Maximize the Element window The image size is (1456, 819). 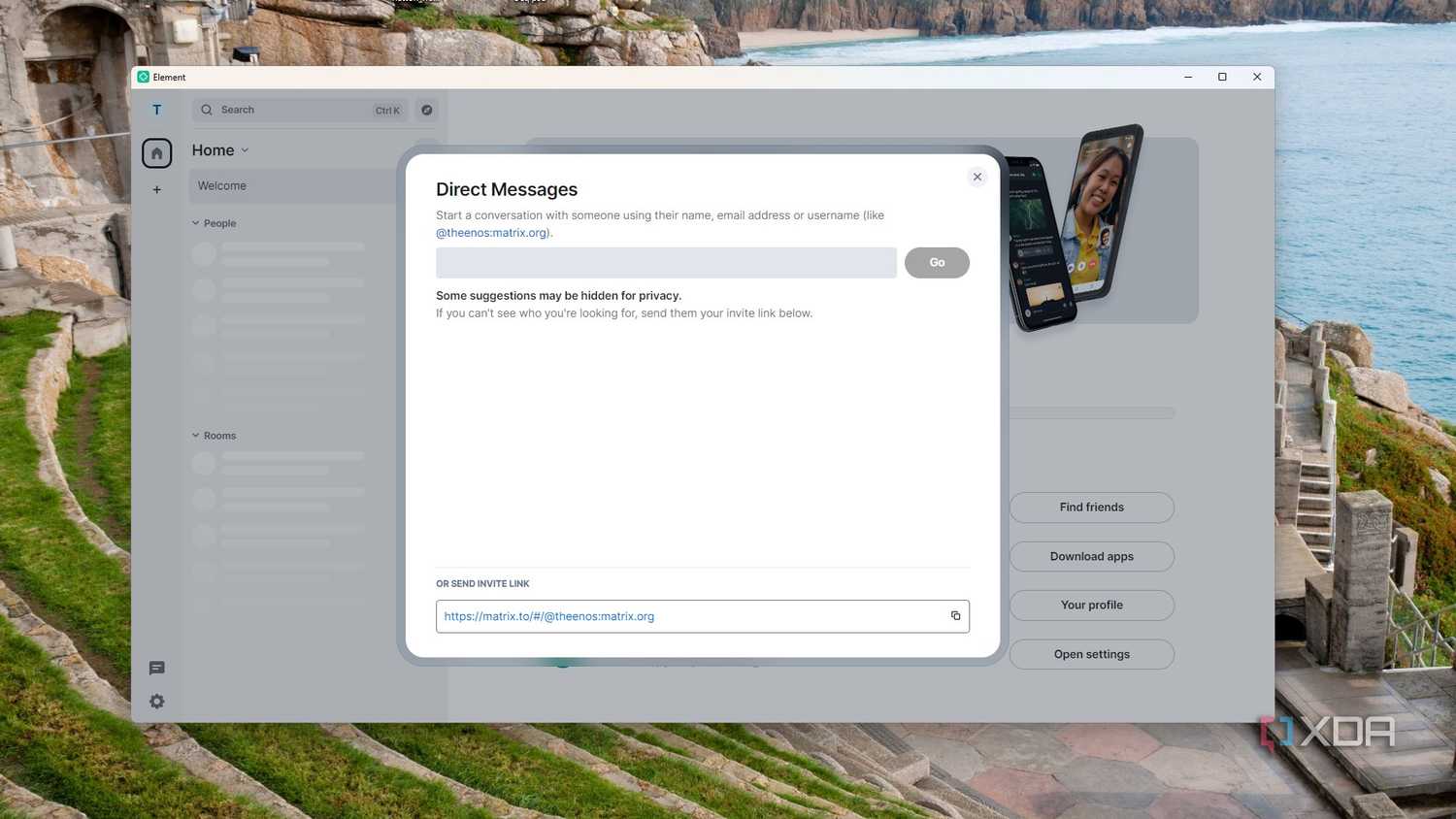pyautogui.click(x=1222, y=77)
